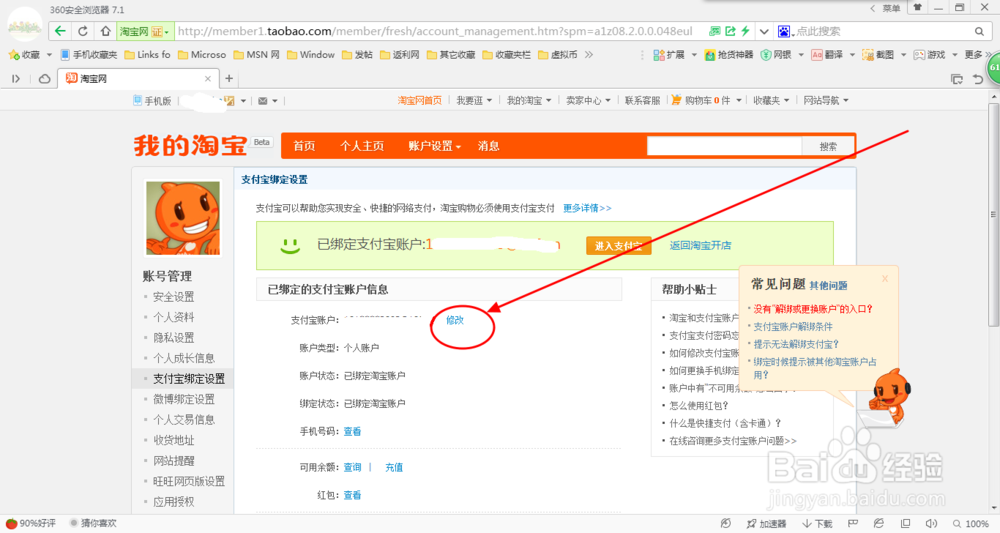
Task: Toggle the sidebar panel icon left of tabs
Action: point(16,79)
